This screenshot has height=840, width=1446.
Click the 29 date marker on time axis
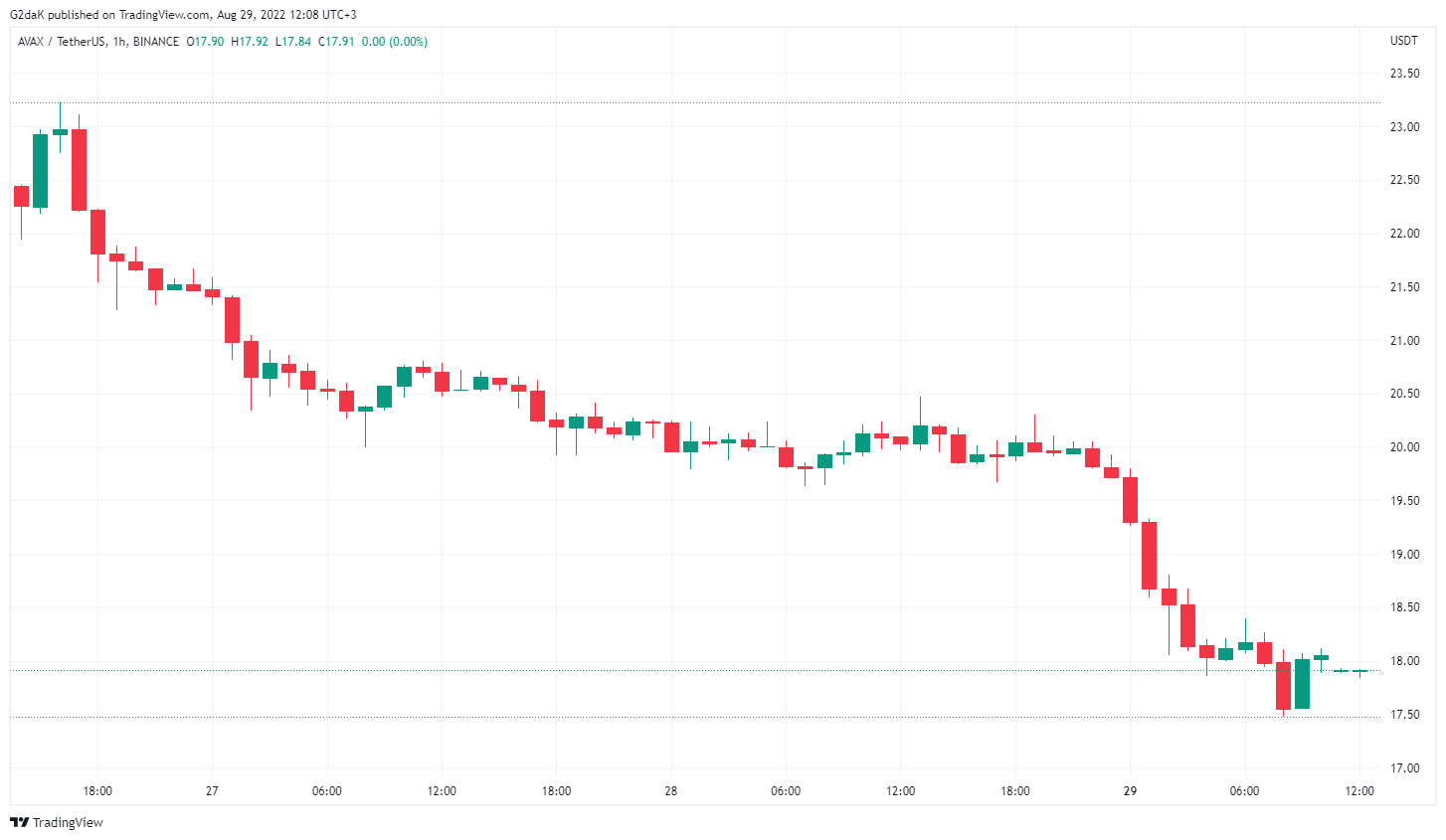pos(1130,791)
